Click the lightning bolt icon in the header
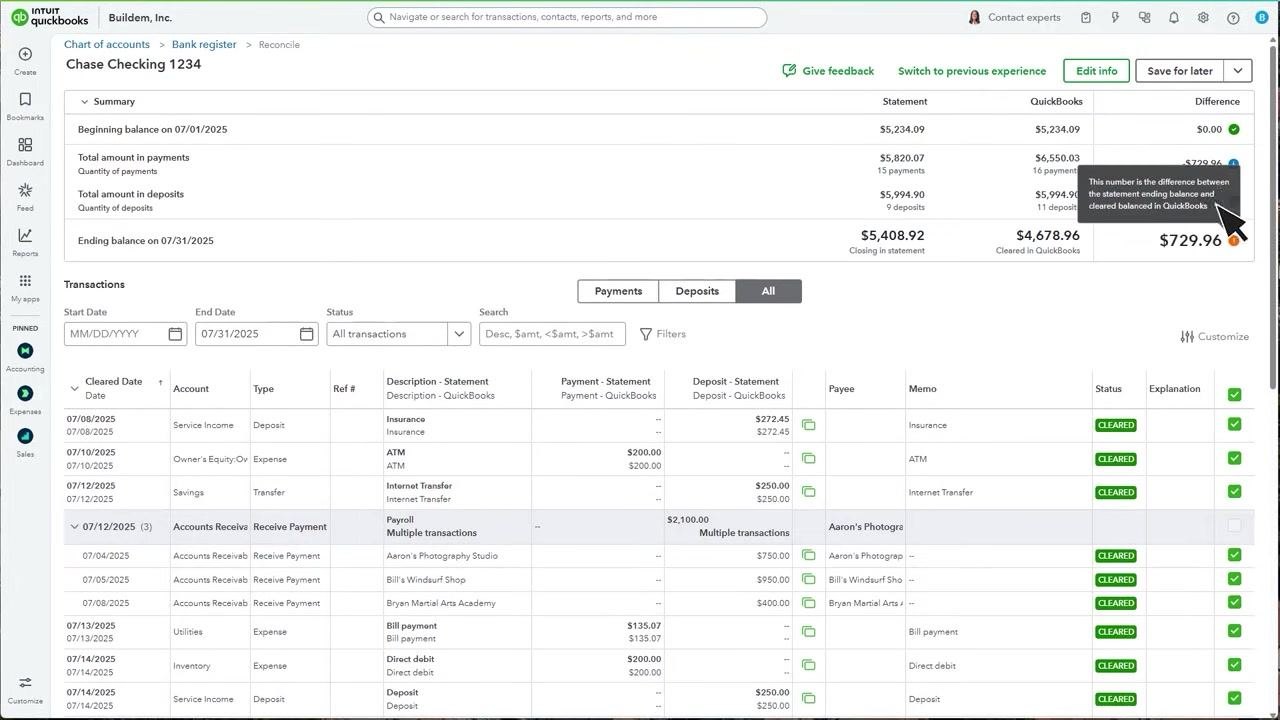 1115,17
